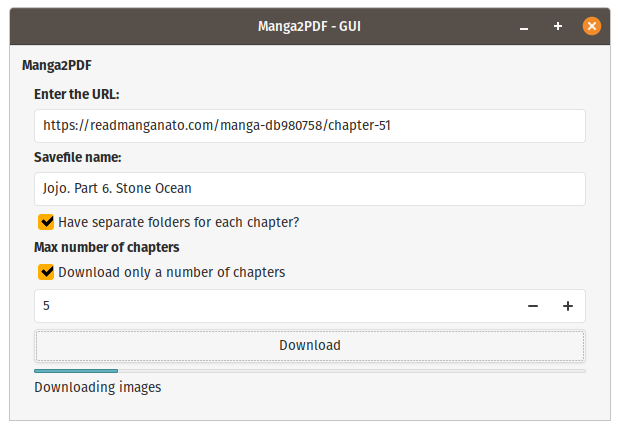Focus the Savefile name text field
Image resolution: width=620 pixels, height=430 pixels.
pyautogui.click(x=310, y=189)
